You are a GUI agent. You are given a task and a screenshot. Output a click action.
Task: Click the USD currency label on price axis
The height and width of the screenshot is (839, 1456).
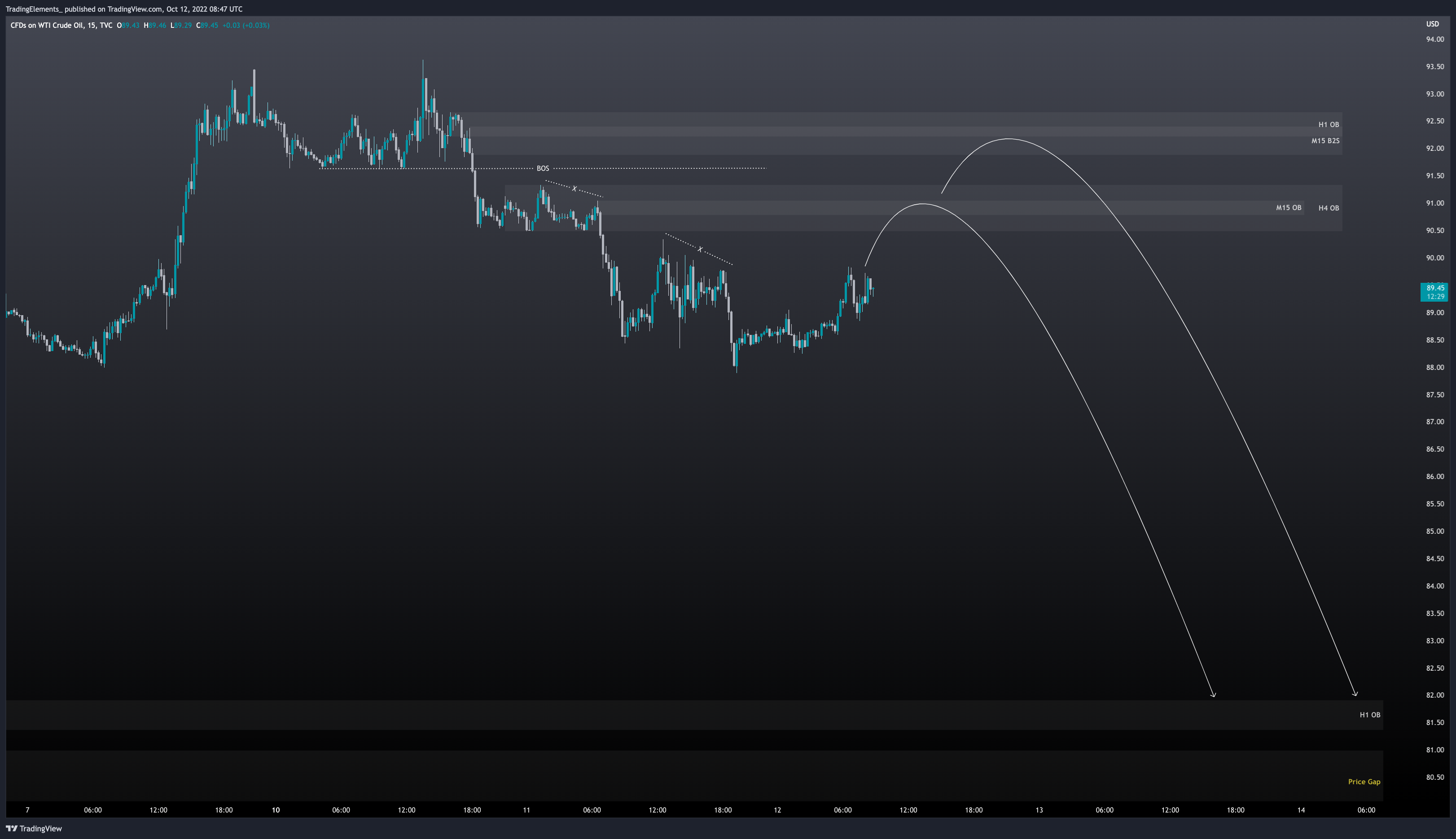pyautogui.click(x=1432, y=24)
